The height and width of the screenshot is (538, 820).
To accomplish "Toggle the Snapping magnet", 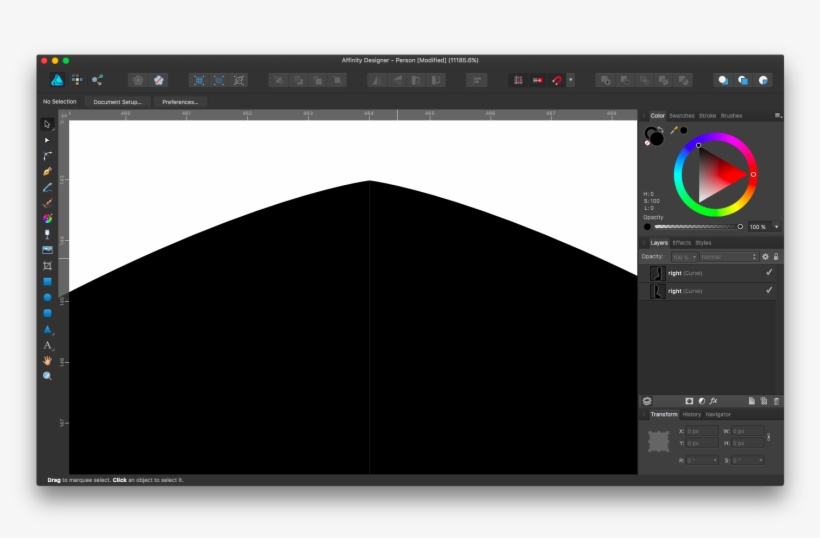I will coord(557,80).
